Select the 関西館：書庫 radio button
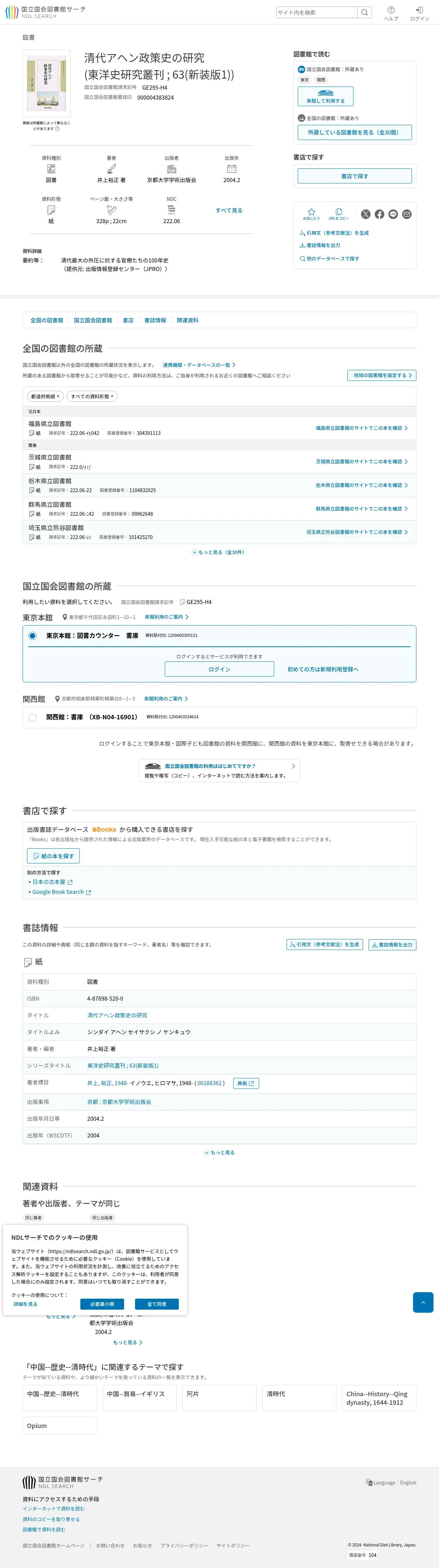This screenshot has width=439, height=1568. point(32,718)
